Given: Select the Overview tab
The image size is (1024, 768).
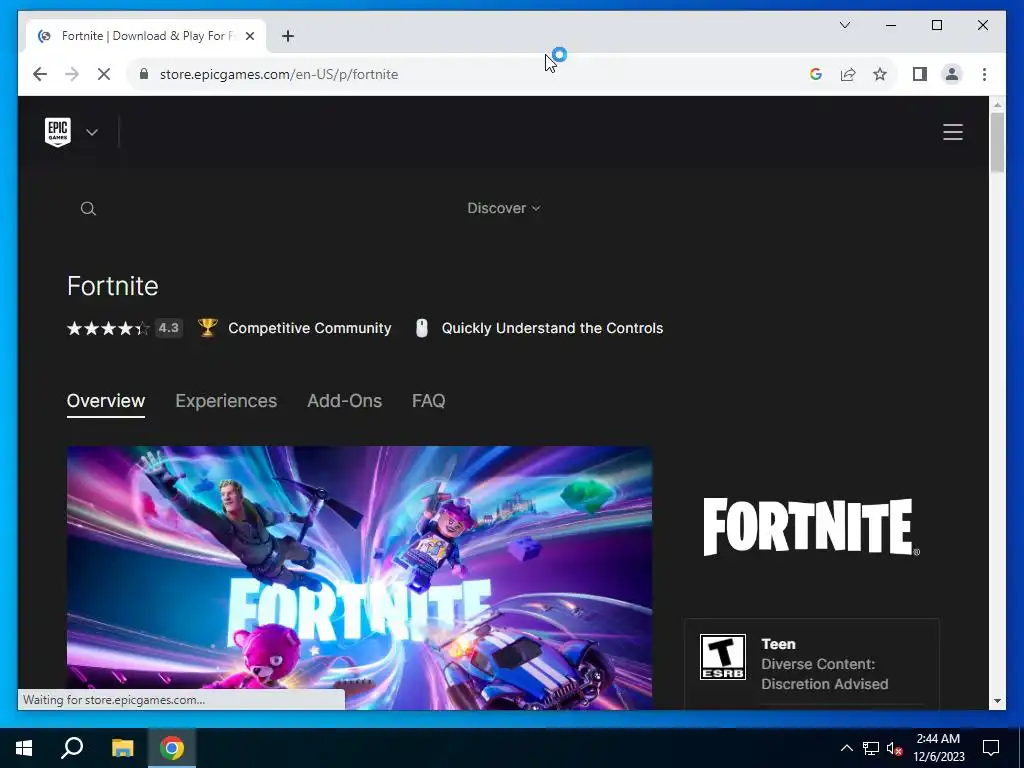Looking at the screenshot, I should 106,400.
